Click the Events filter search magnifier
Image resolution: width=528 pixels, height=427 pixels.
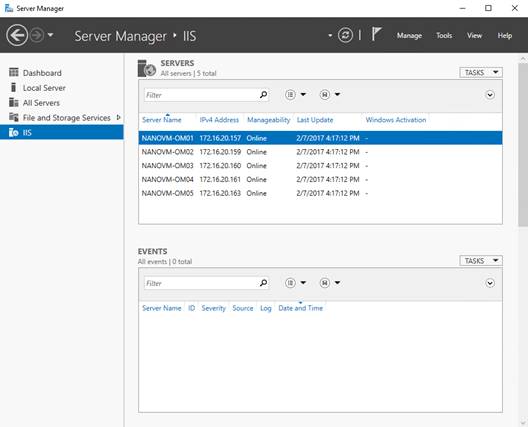coord(263,283)
